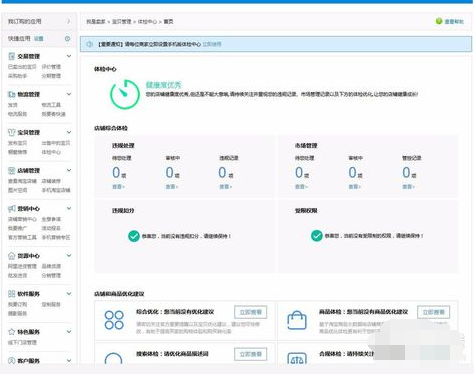Click 查看 under 市场管理 审核中
This screenshot has height=377, width=474.
click(354, 187)
